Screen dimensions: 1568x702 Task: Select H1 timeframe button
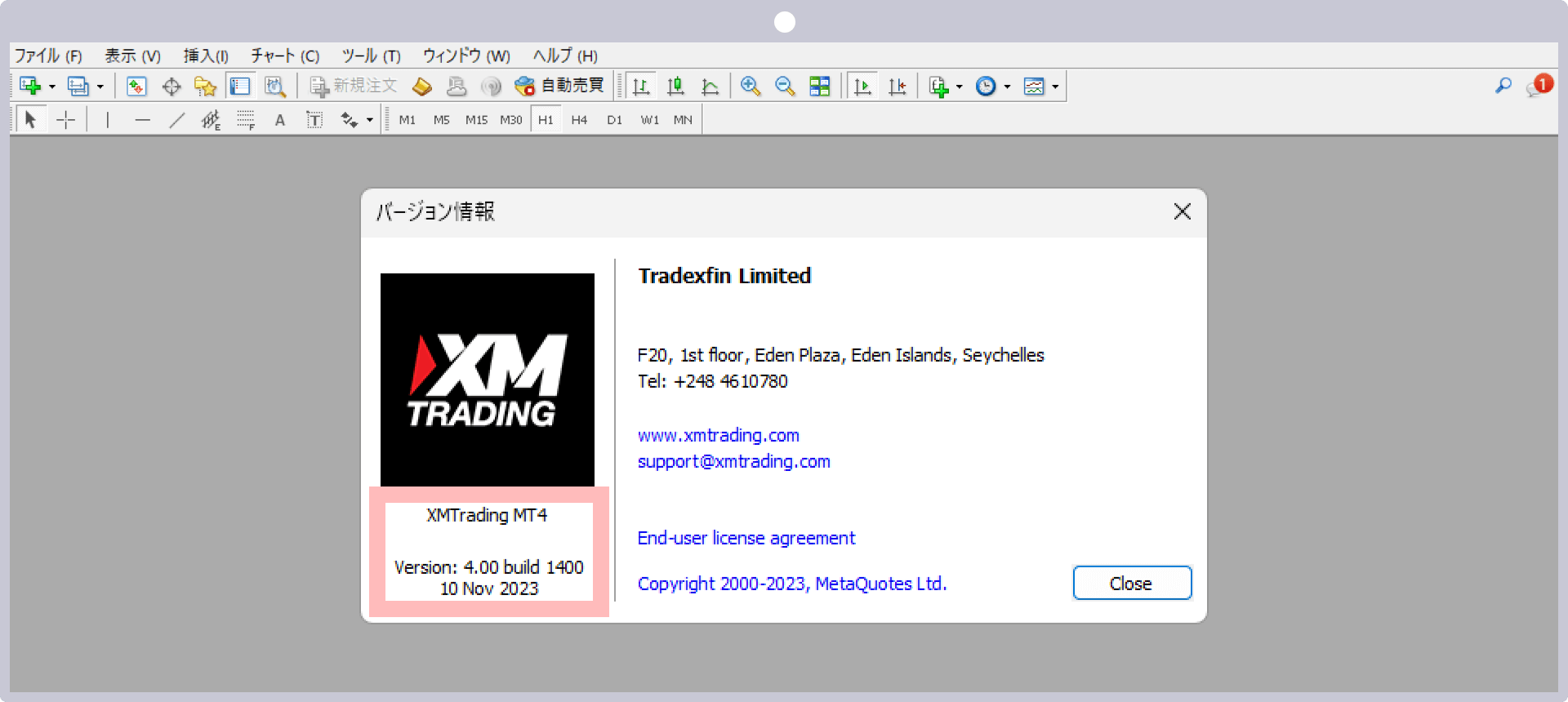(x=546, y=120)
